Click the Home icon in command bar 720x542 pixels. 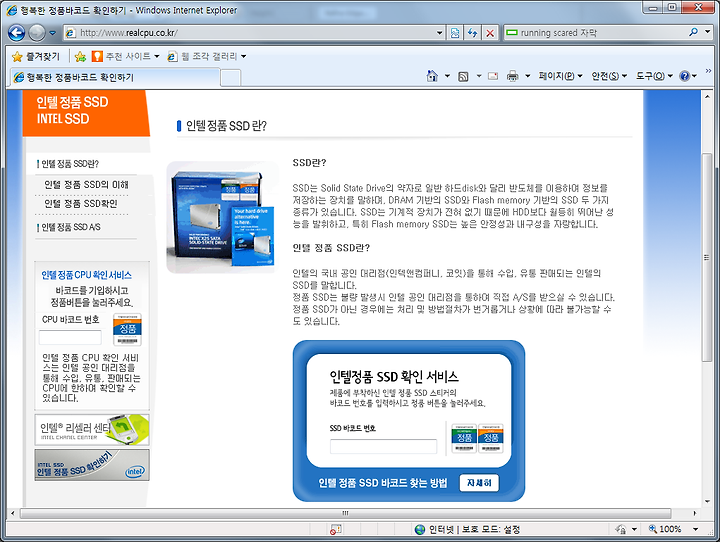[x=432, y=76]
